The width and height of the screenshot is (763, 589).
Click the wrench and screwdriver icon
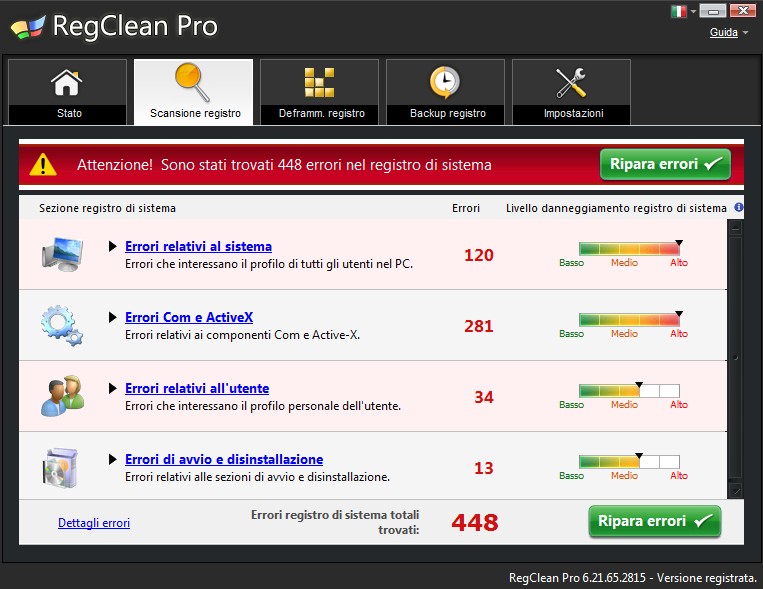click(x=571, y=83)
